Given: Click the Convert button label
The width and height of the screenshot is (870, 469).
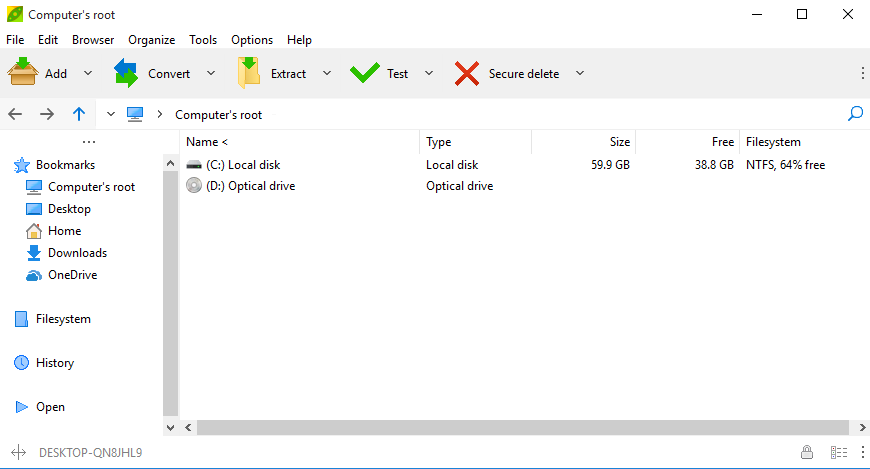Looking at the screenshot, I should 169,73.
